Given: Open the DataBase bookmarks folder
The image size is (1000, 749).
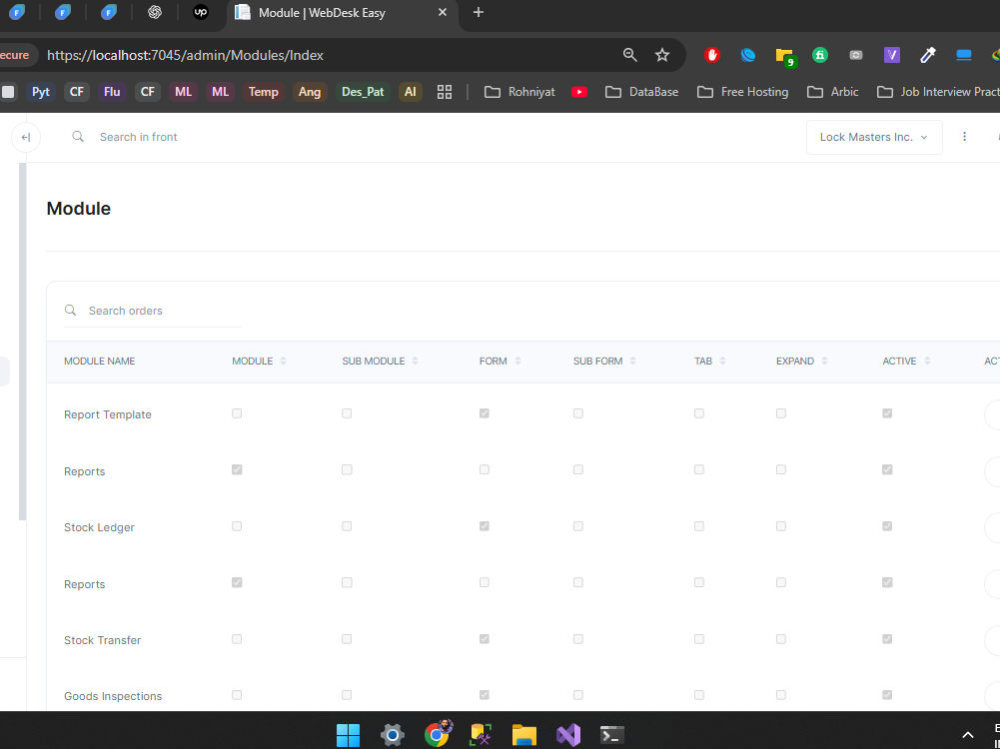Looking at the screenshot, I should click(x=641, y=92).
